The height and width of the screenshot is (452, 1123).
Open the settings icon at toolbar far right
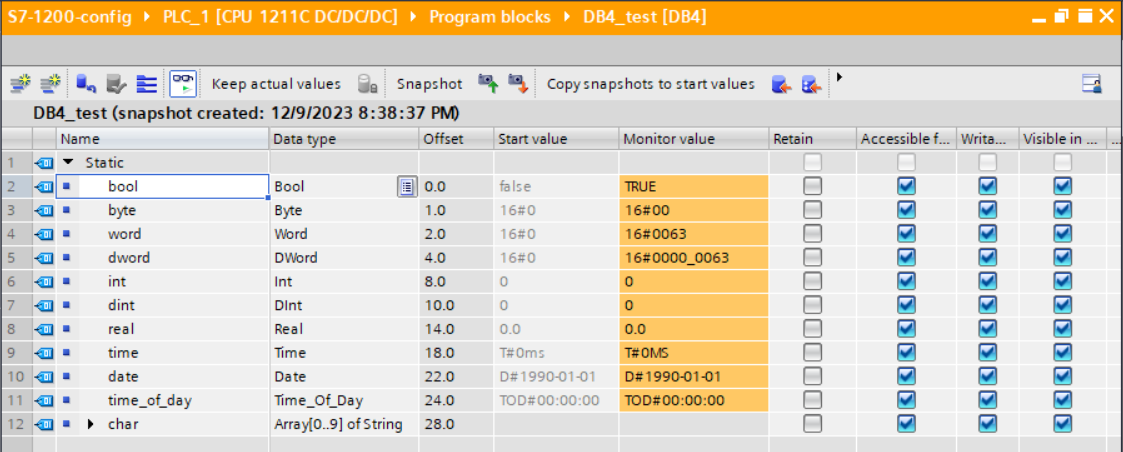(1092, 84)
